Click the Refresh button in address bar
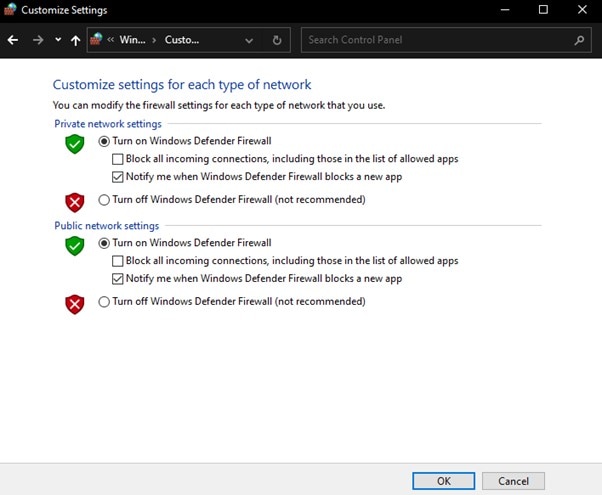This screenshot has width=602, height=495. coord(277,41)
